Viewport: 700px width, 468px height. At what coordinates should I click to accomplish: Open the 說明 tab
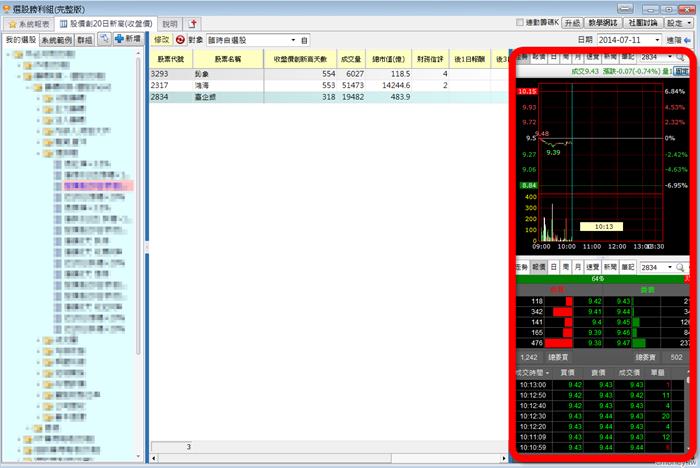click(170, 22)
